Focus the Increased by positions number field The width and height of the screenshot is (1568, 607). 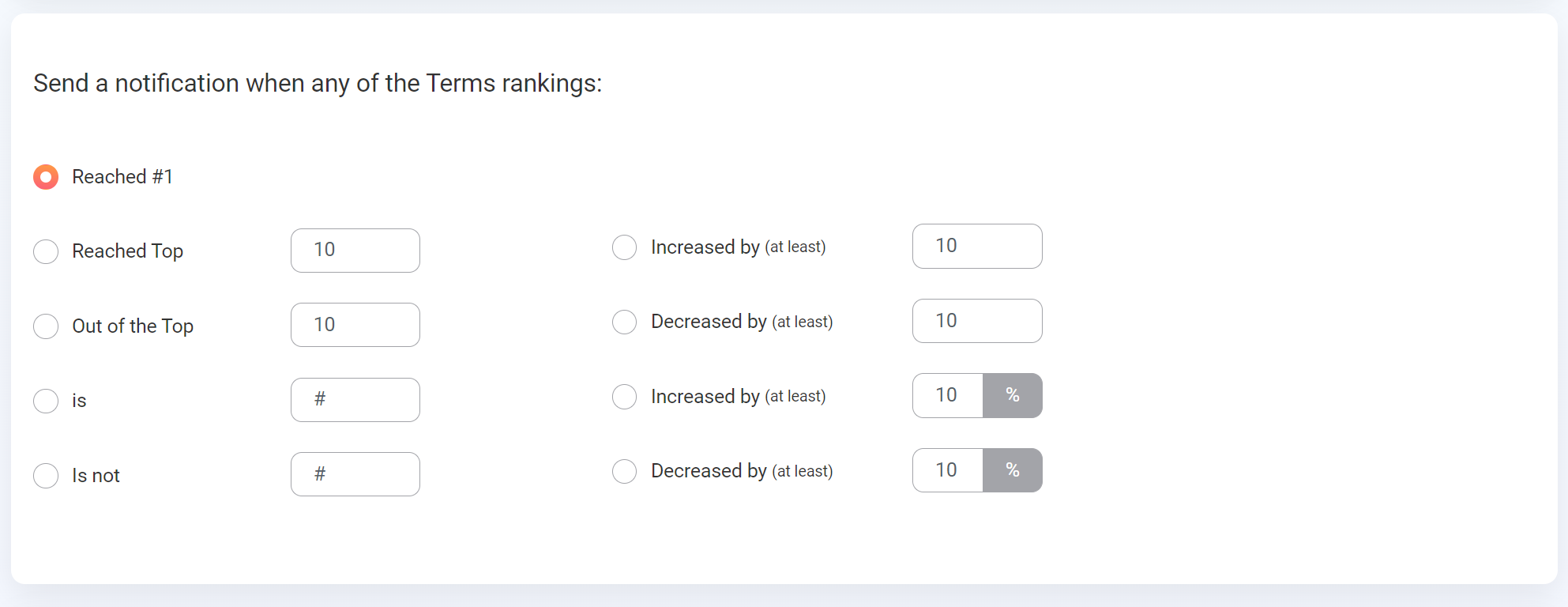tap(977, 246)
